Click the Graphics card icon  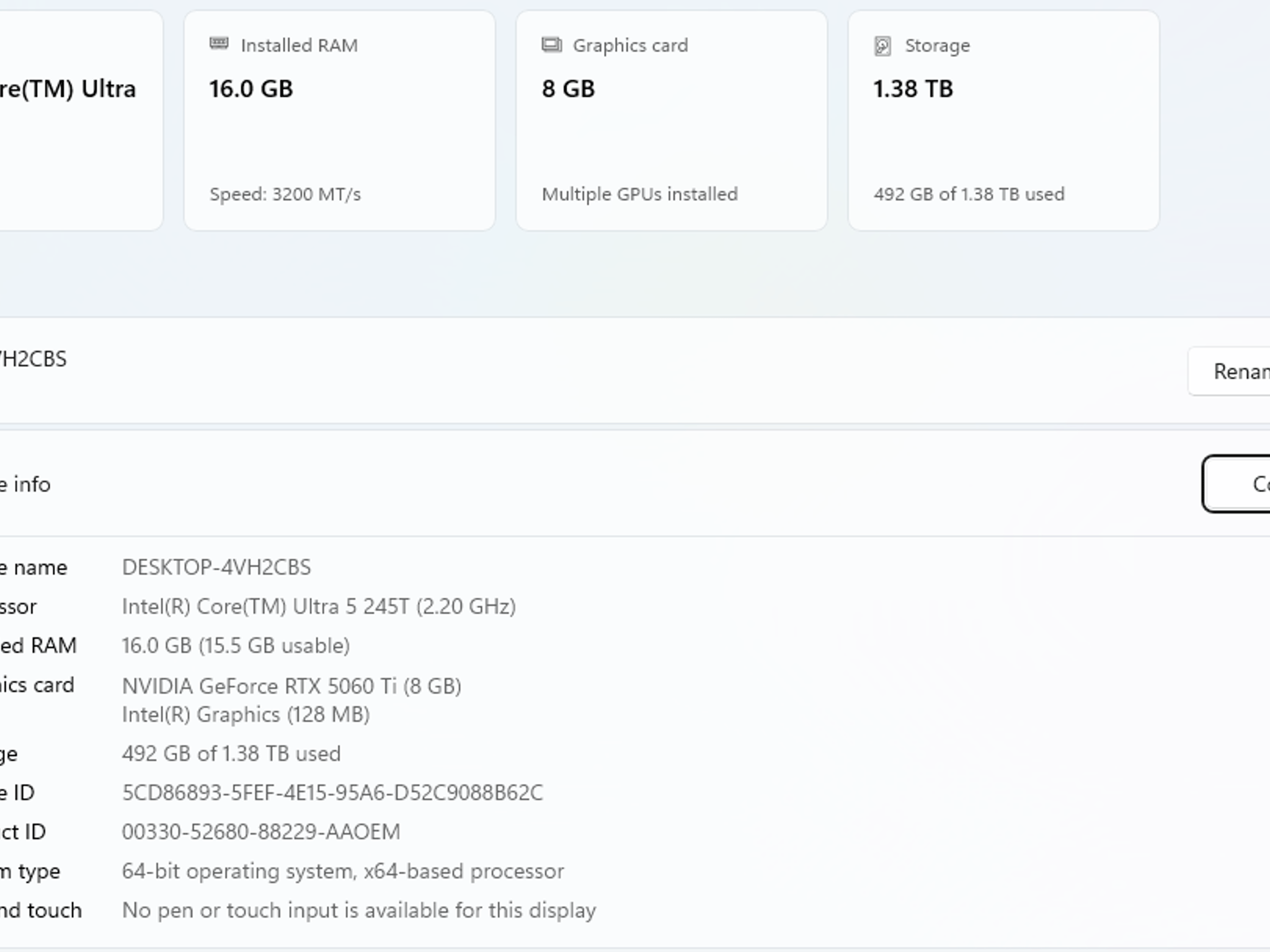pos(551,45)
